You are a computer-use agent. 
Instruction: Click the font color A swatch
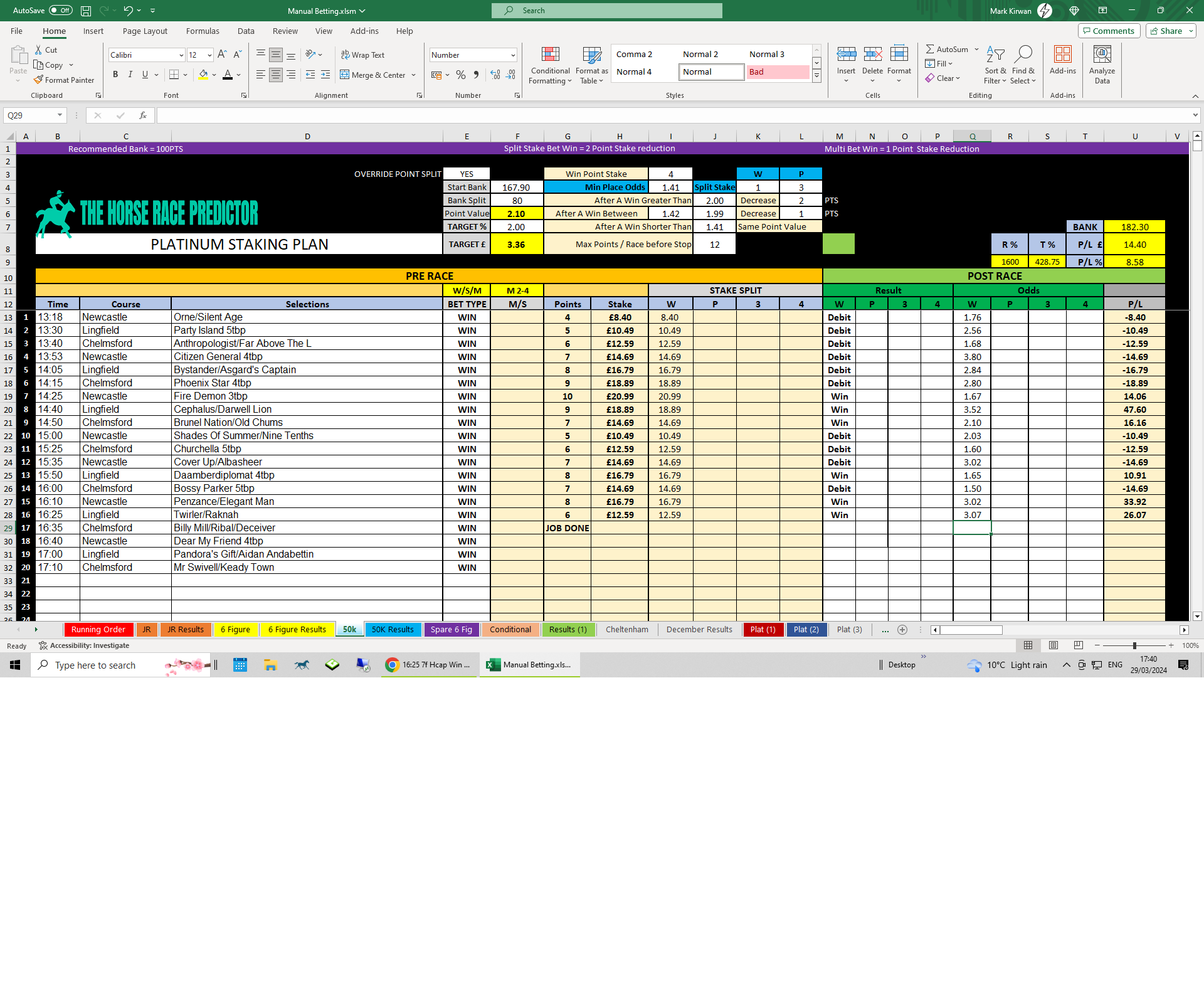[228, 75]
